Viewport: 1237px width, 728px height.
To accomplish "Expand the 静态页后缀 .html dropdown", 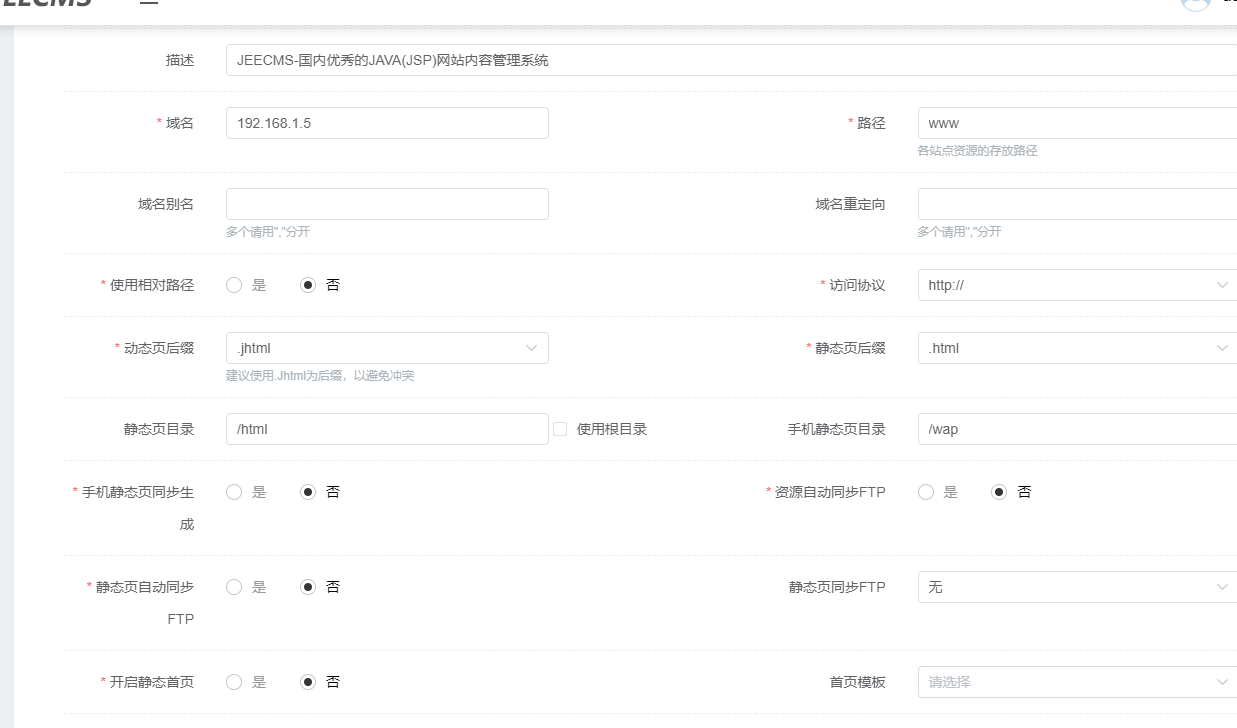I will (1077, 348).
